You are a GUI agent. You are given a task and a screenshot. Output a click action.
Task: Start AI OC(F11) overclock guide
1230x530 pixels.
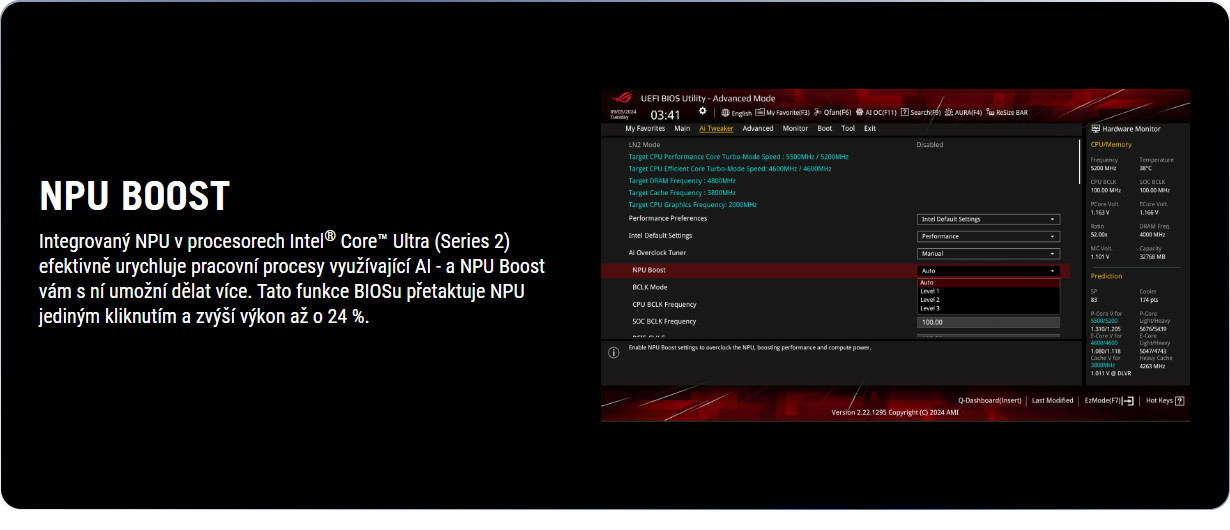point(876,113)
